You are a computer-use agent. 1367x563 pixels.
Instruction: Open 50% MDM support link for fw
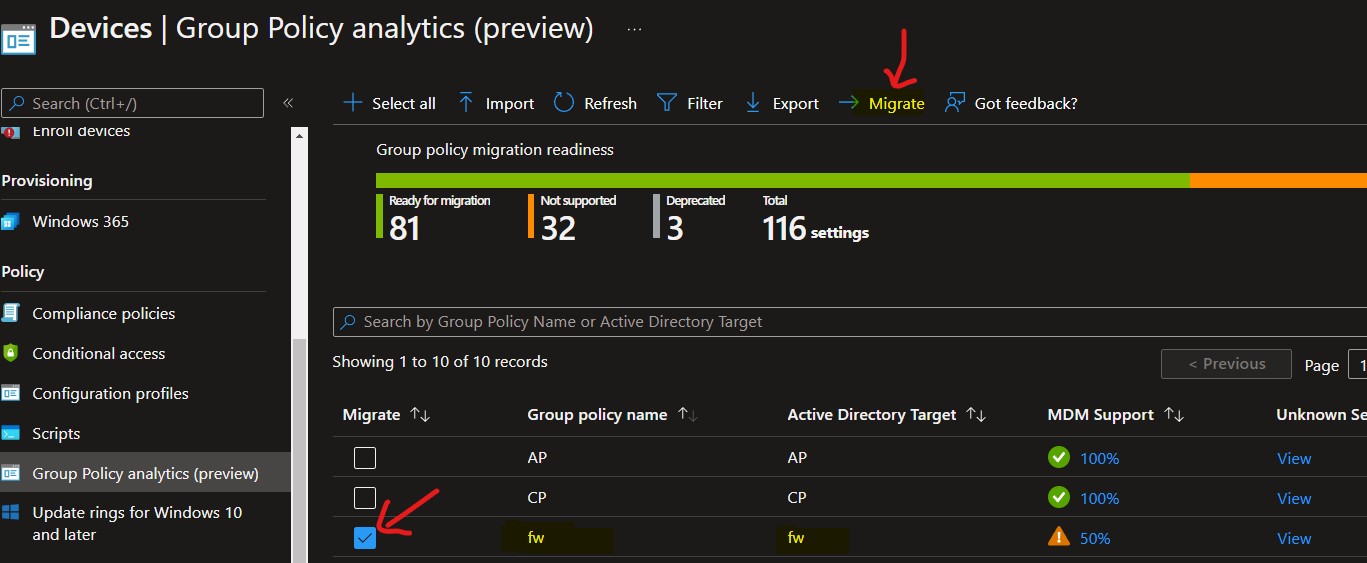tap(1095, 538)
